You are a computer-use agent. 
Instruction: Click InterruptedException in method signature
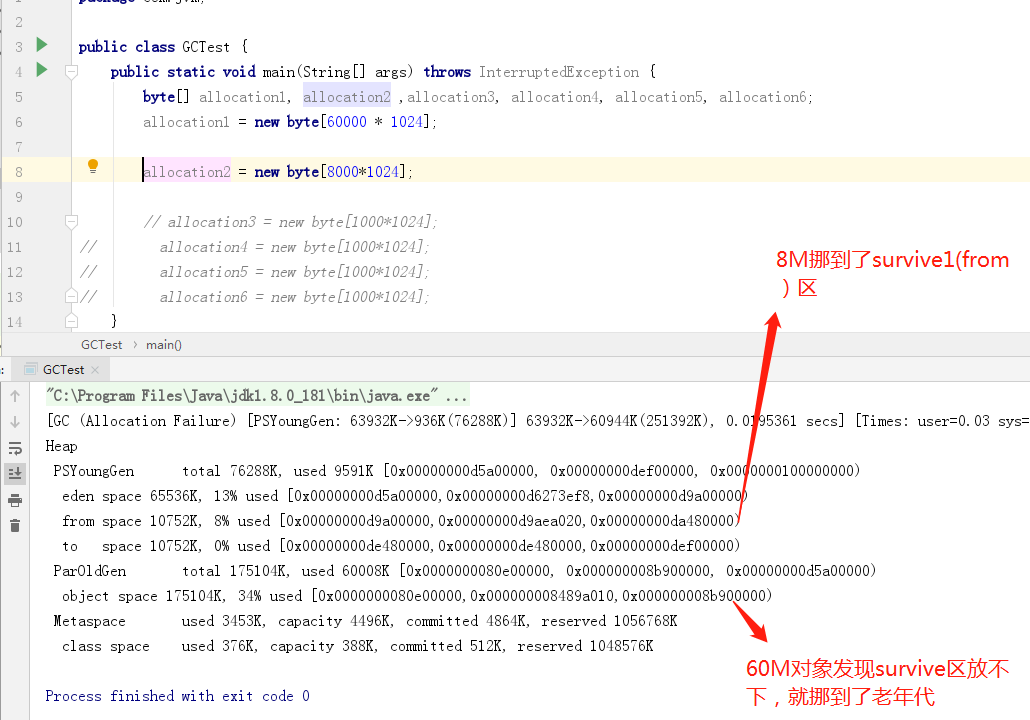558,72
